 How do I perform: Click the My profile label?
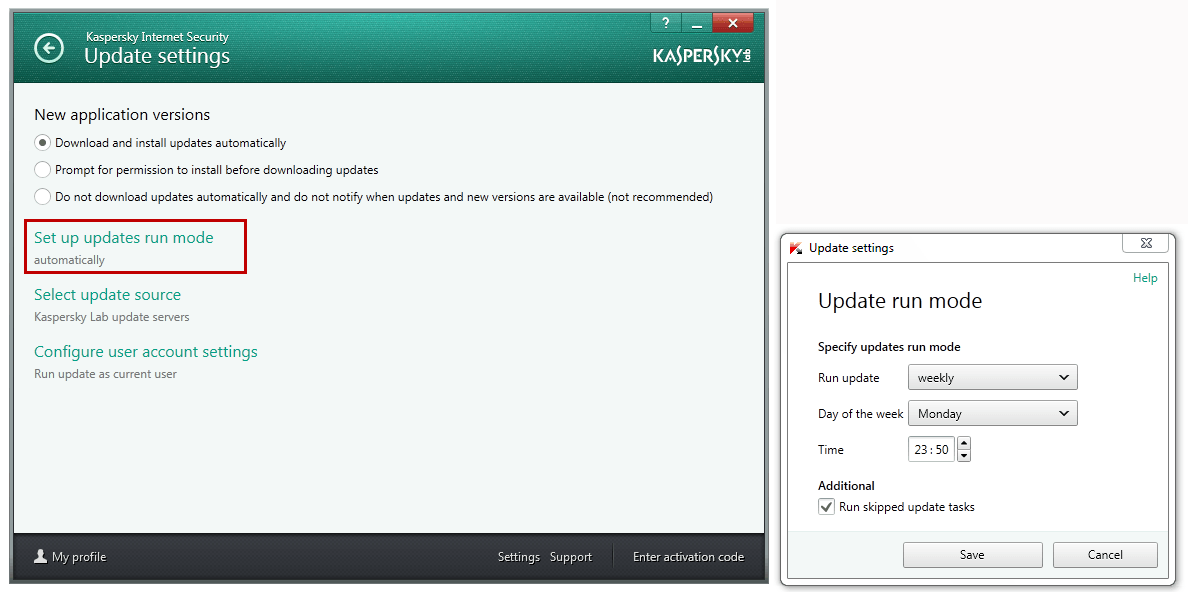79,557
